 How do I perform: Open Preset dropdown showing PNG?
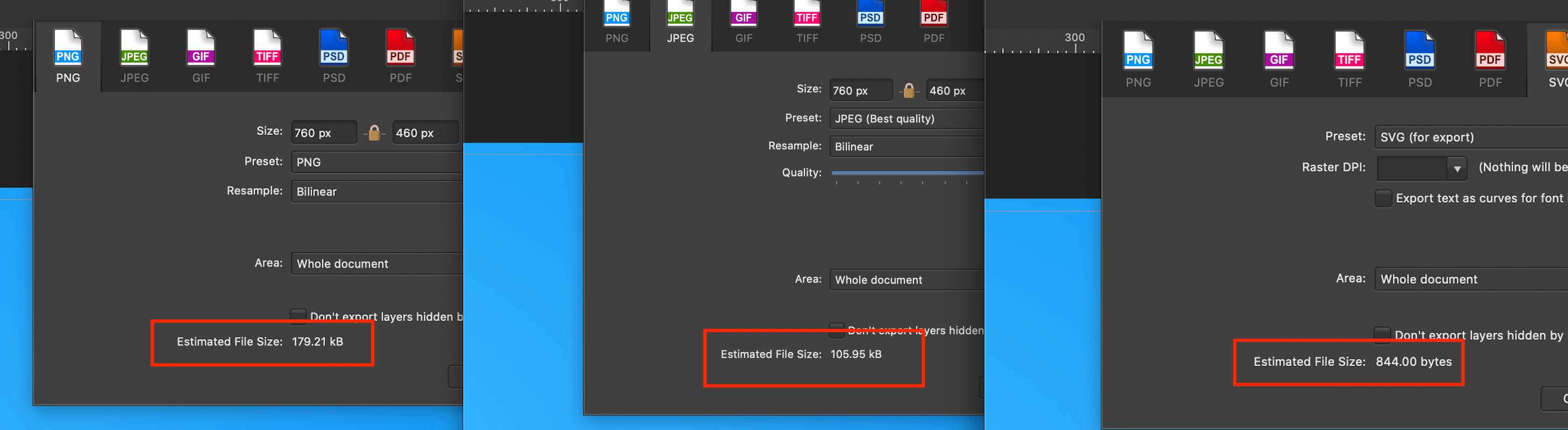click(377, 162)
